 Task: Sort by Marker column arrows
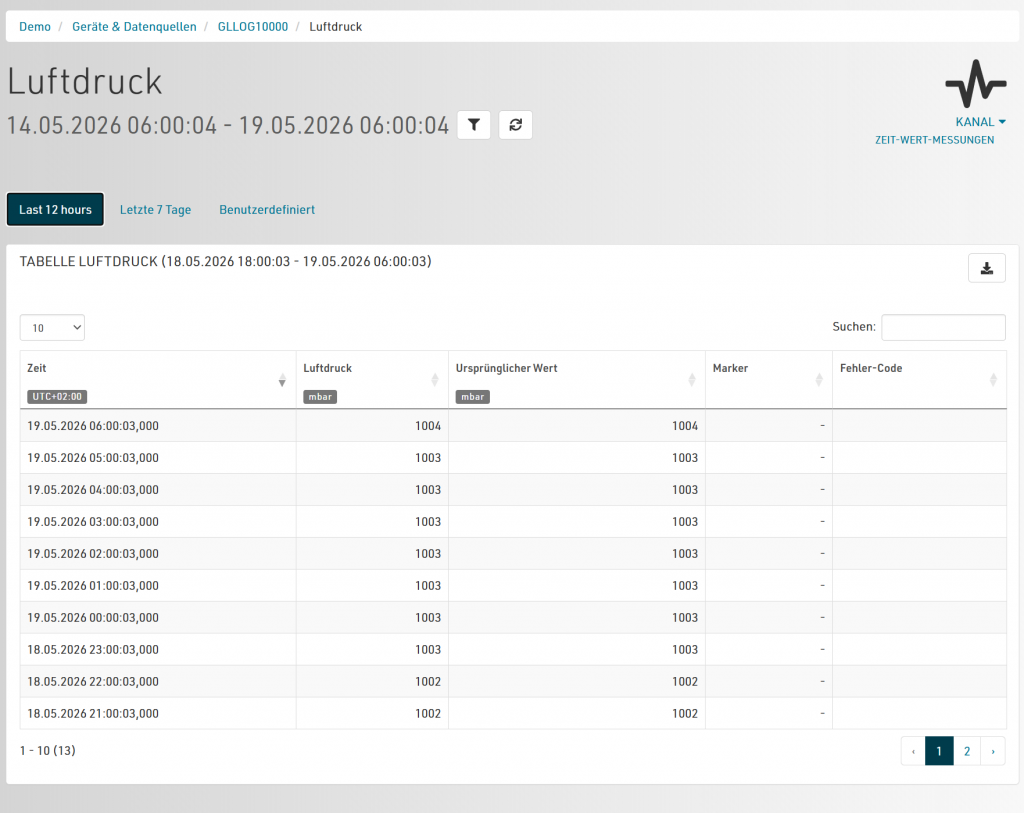(819, 380)
